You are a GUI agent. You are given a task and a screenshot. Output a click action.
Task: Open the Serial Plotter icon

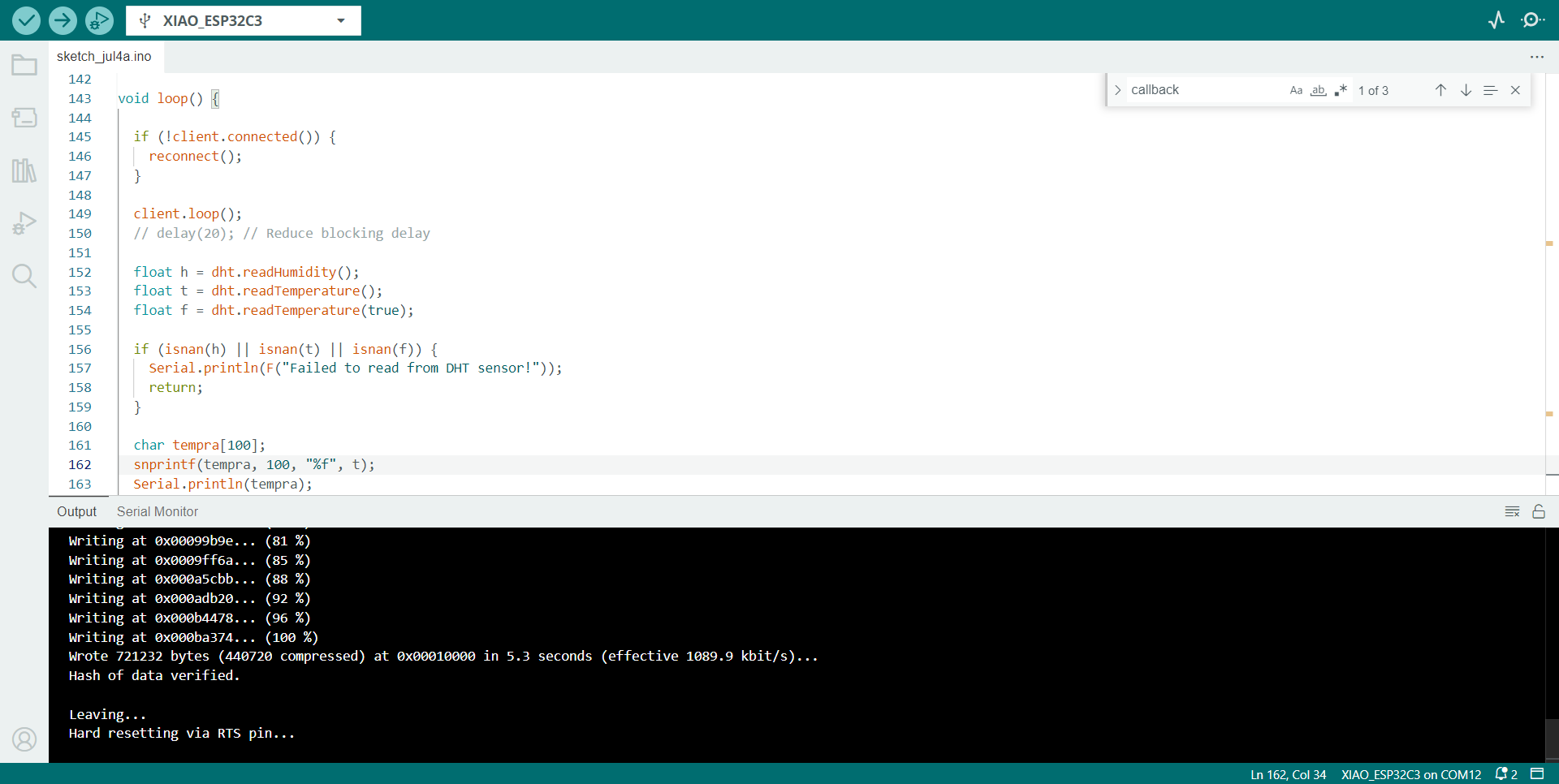1496,20
